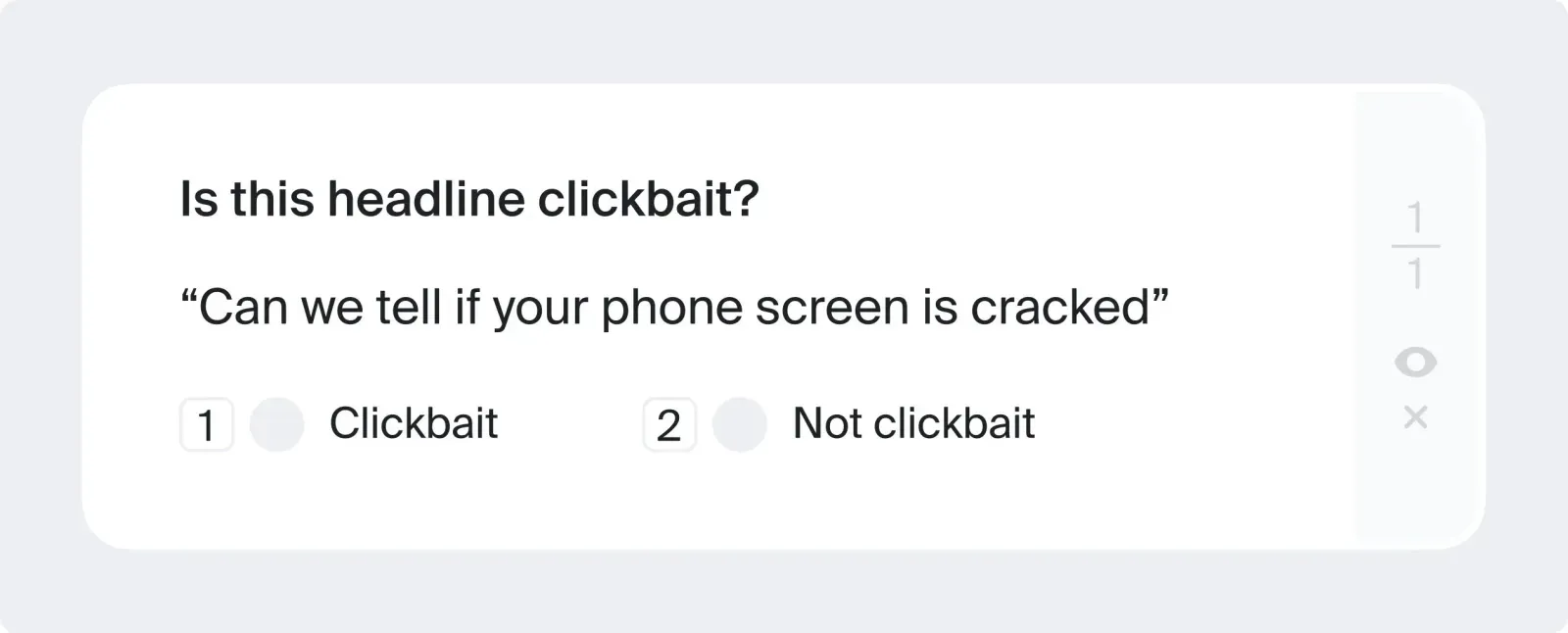Select the Clickbait radio button
This screenshot has width=1568, height=633.
coord(276,424)
